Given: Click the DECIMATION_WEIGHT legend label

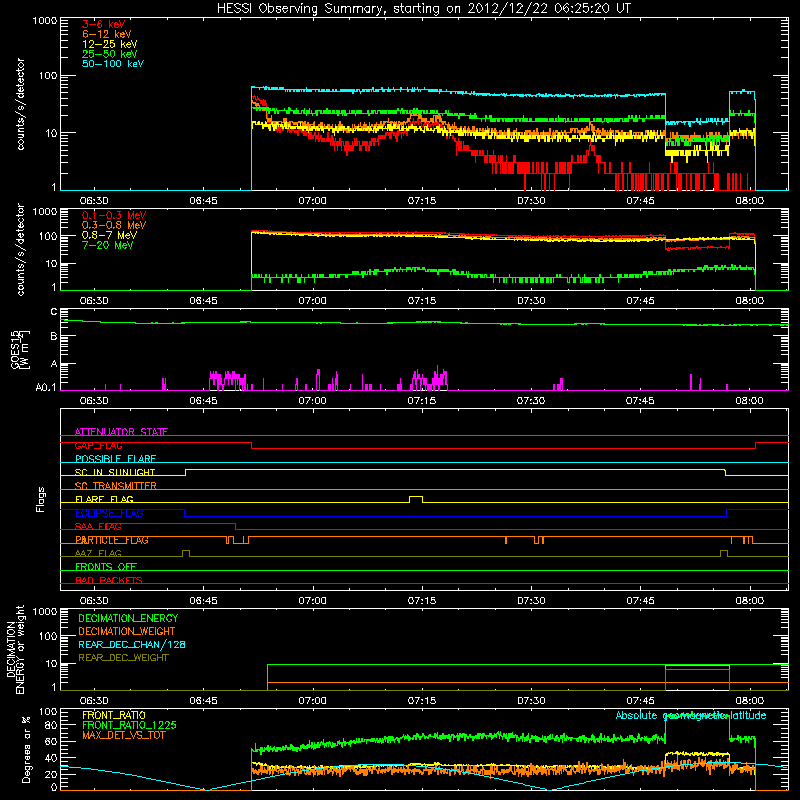Looking at the screenshot, I should pyautogui.click(x=127, y=631).
